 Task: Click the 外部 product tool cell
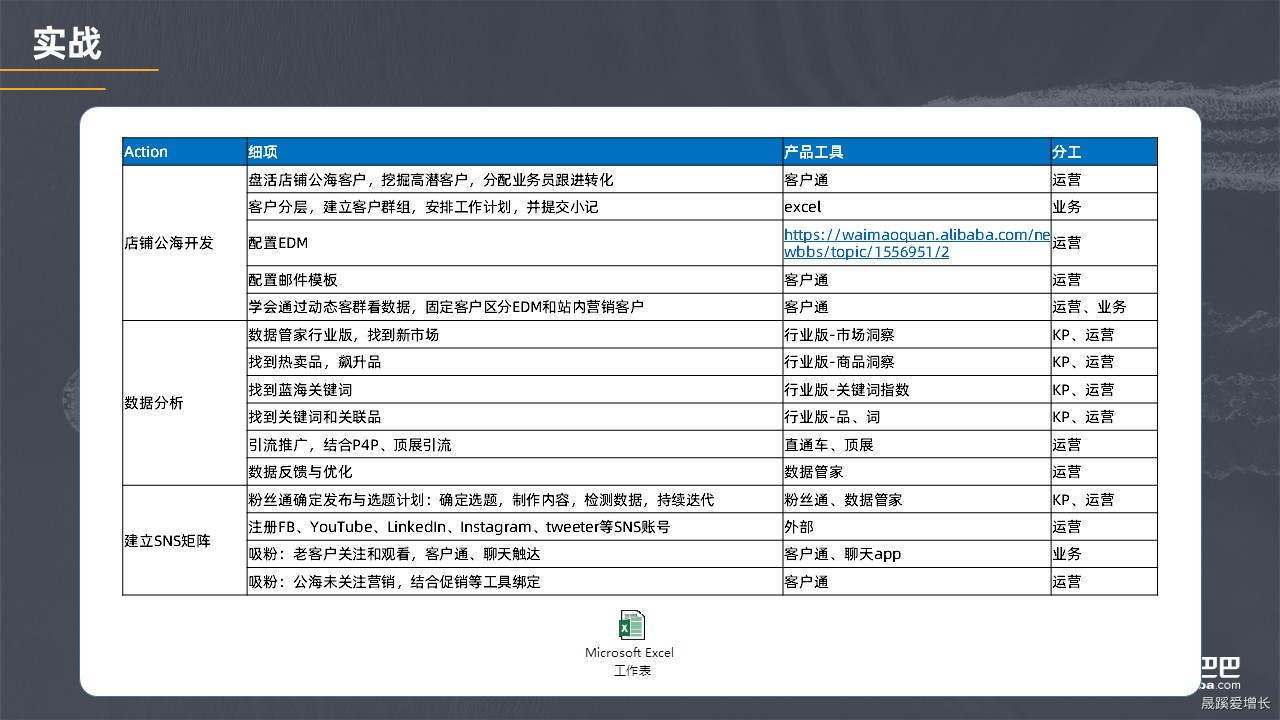tap(916, 527)
